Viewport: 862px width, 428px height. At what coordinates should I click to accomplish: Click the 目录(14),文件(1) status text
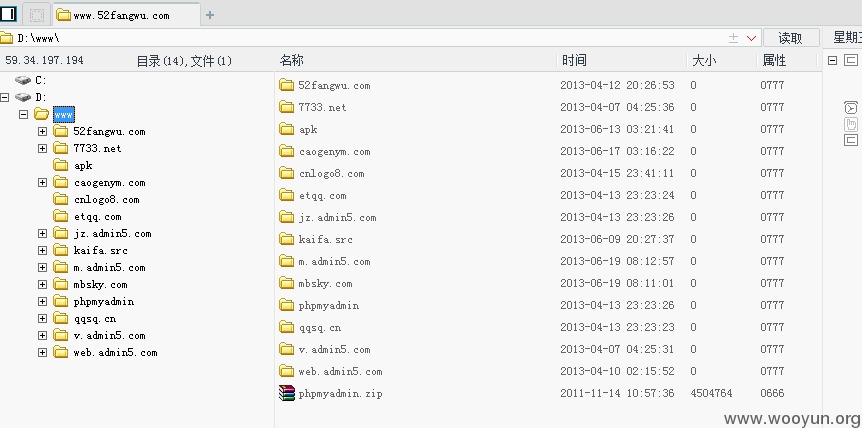184,61
